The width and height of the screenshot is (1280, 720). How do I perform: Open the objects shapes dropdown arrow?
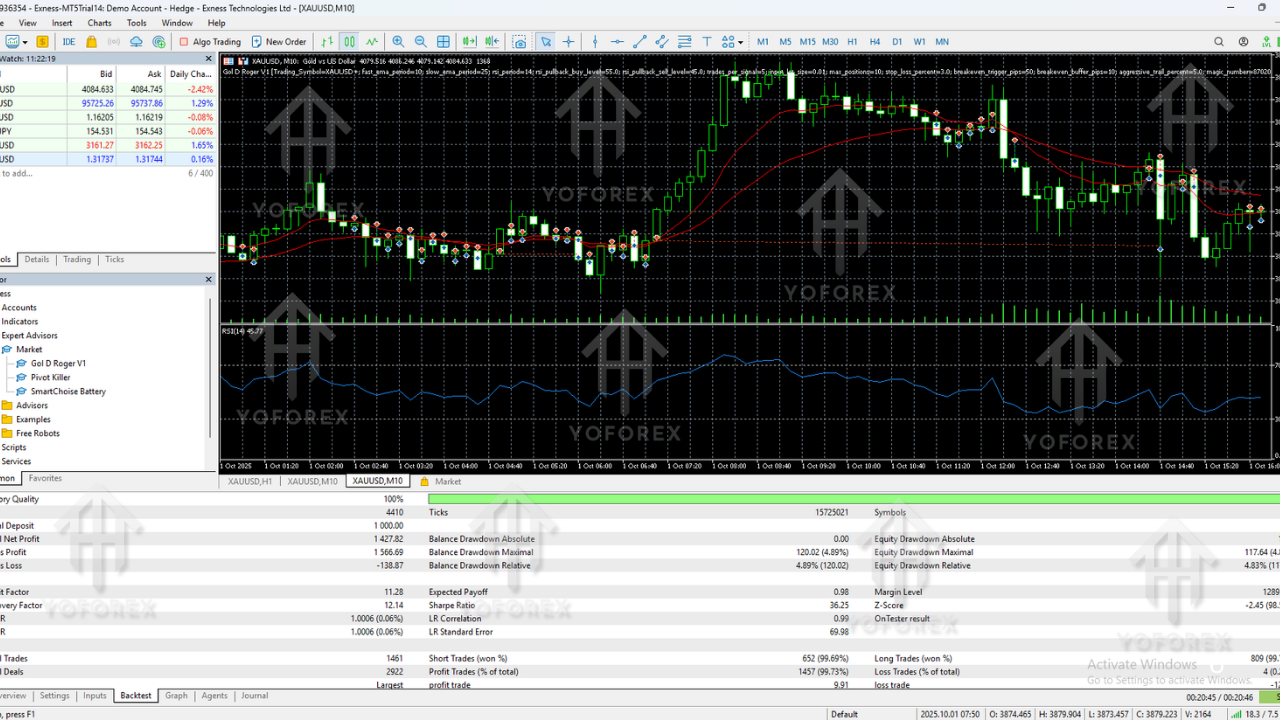[x=739, y=42]
